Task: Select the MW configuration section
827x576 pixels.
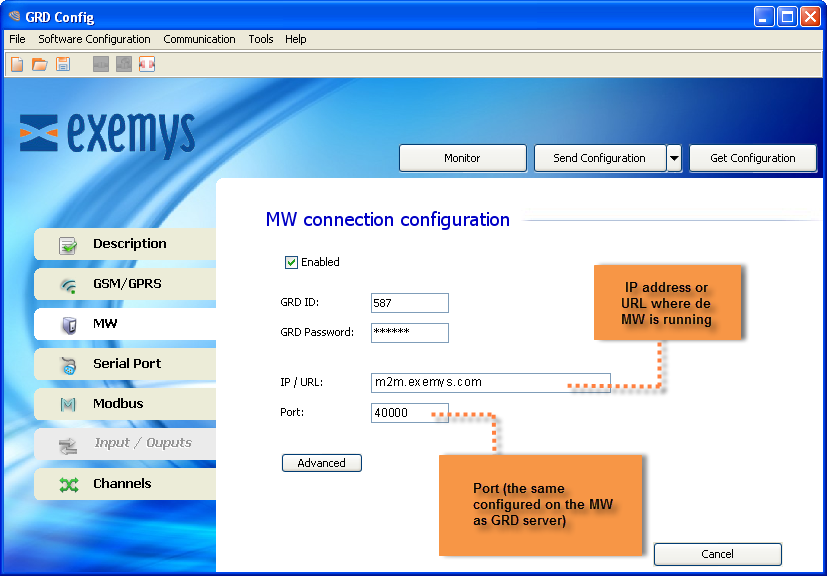Action: (126, 324)
